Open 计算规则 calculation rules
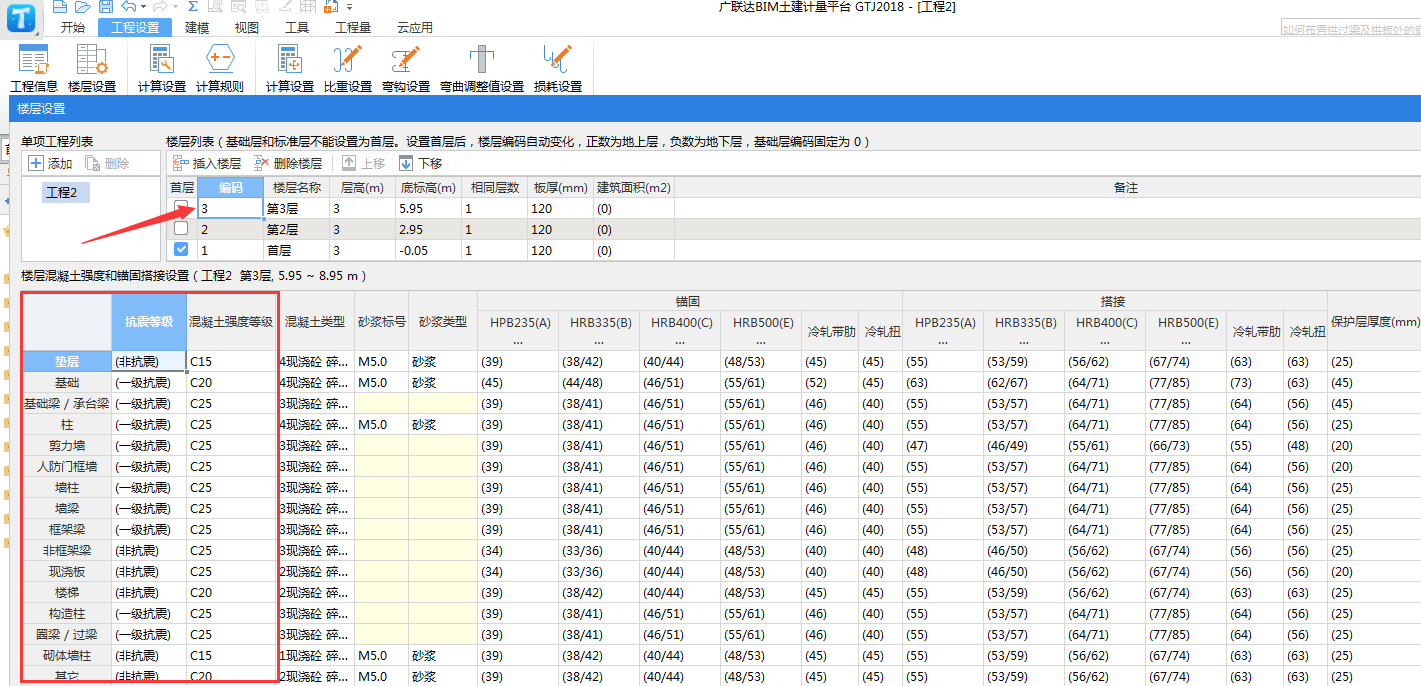This screenshot has width=1421, height=686. (219, 68)
